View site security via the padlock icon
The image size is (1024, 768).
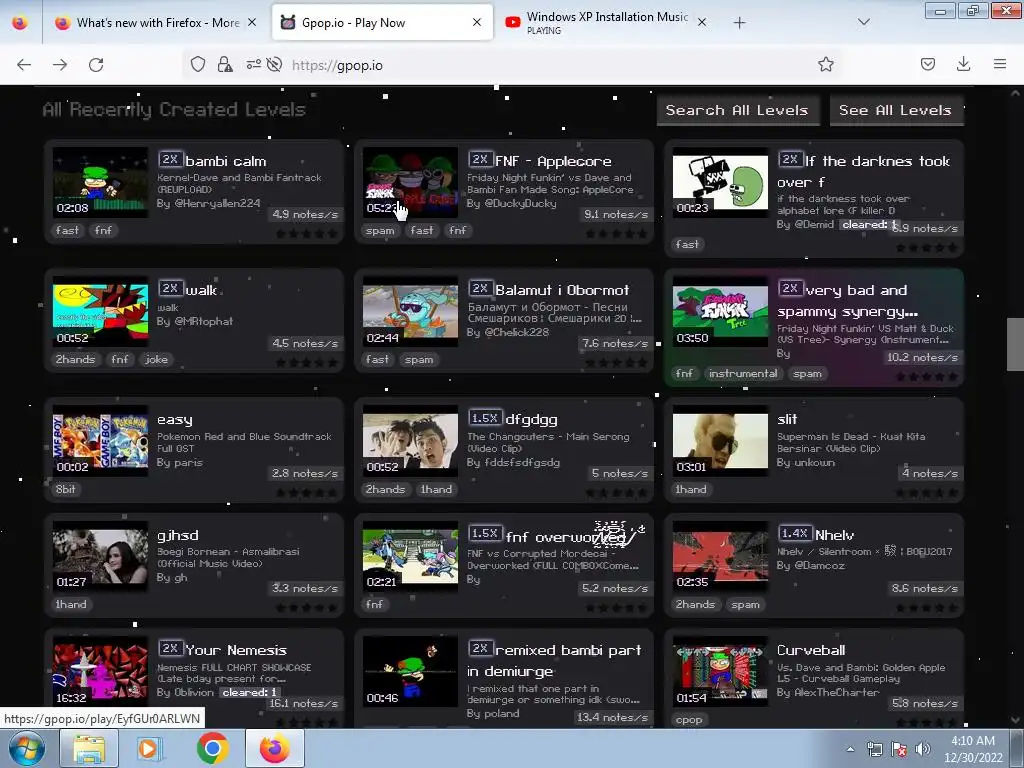(225, 65)
